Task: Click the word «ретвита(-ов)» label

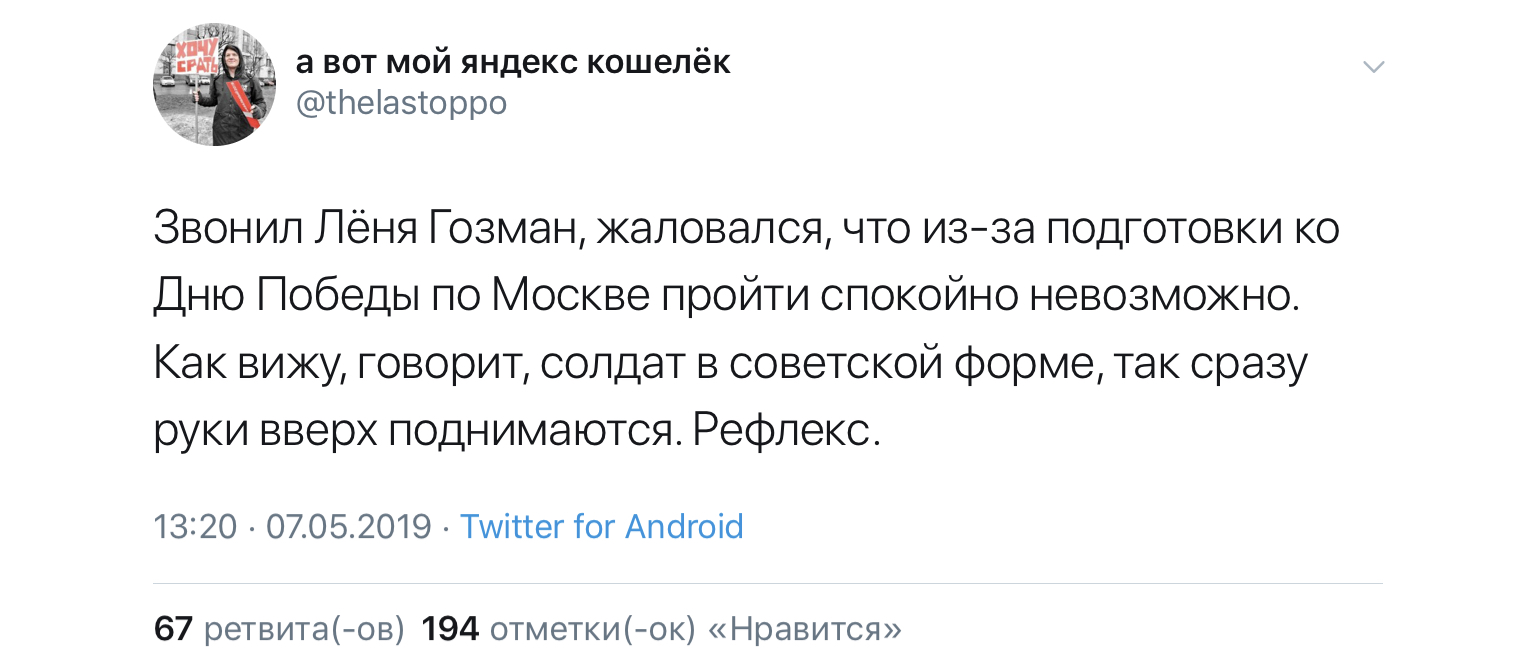Action: pos(304,629)
